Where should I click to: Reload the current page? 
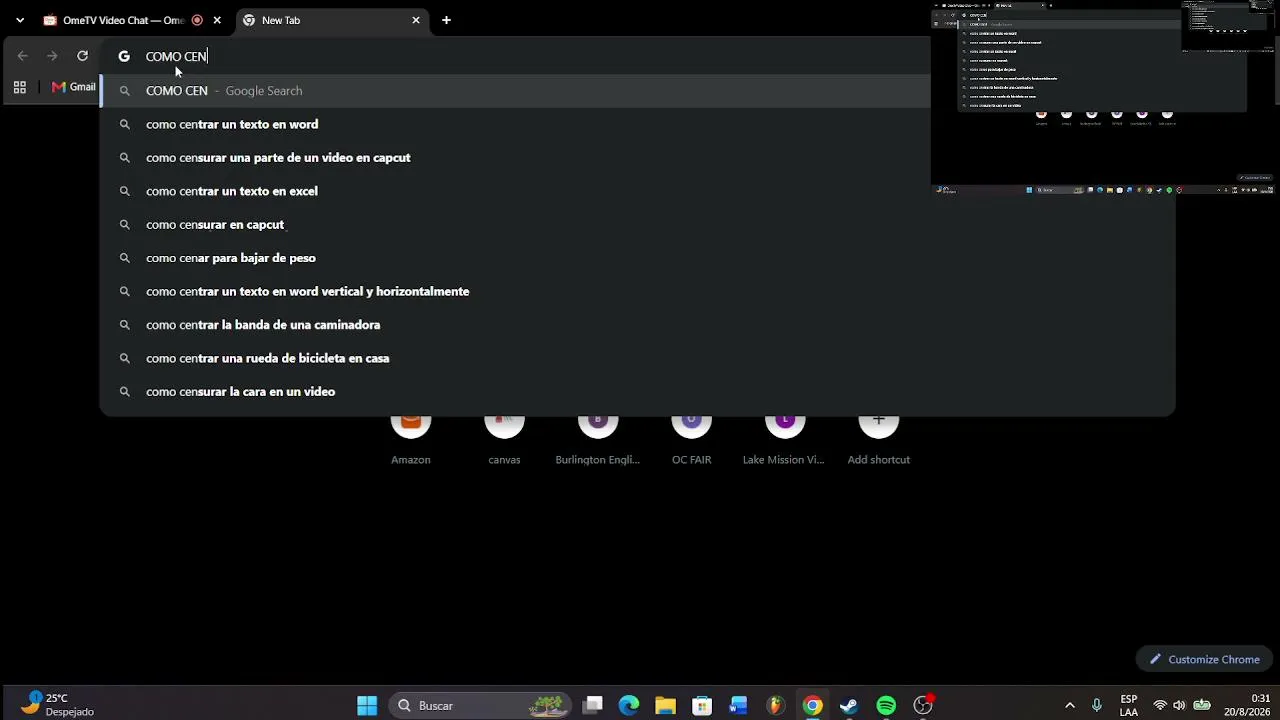82,56
